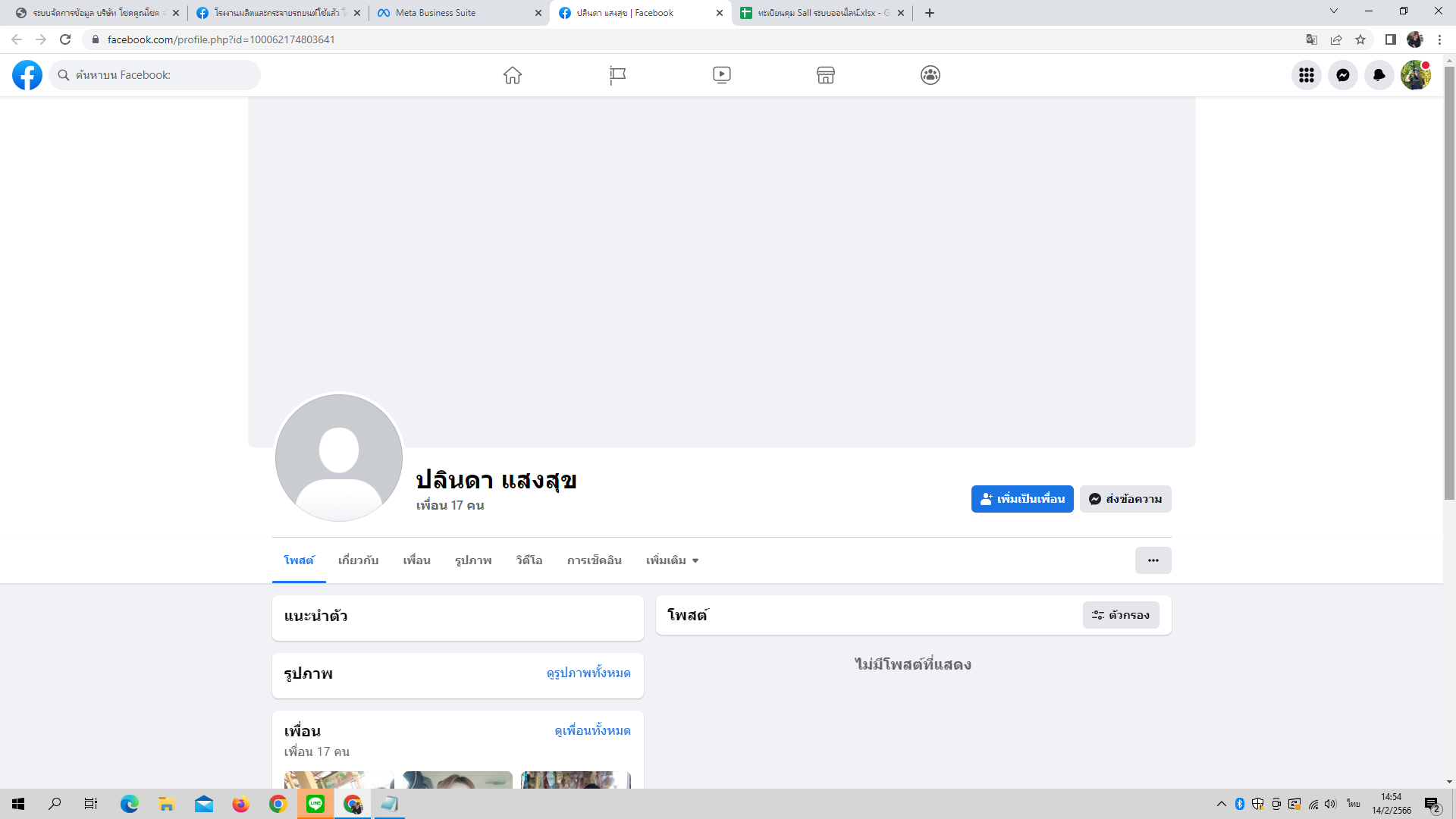Viewport: 1456px width, 819px height.
Task: Open notifications bell icon
Action: coord(1379,75)
